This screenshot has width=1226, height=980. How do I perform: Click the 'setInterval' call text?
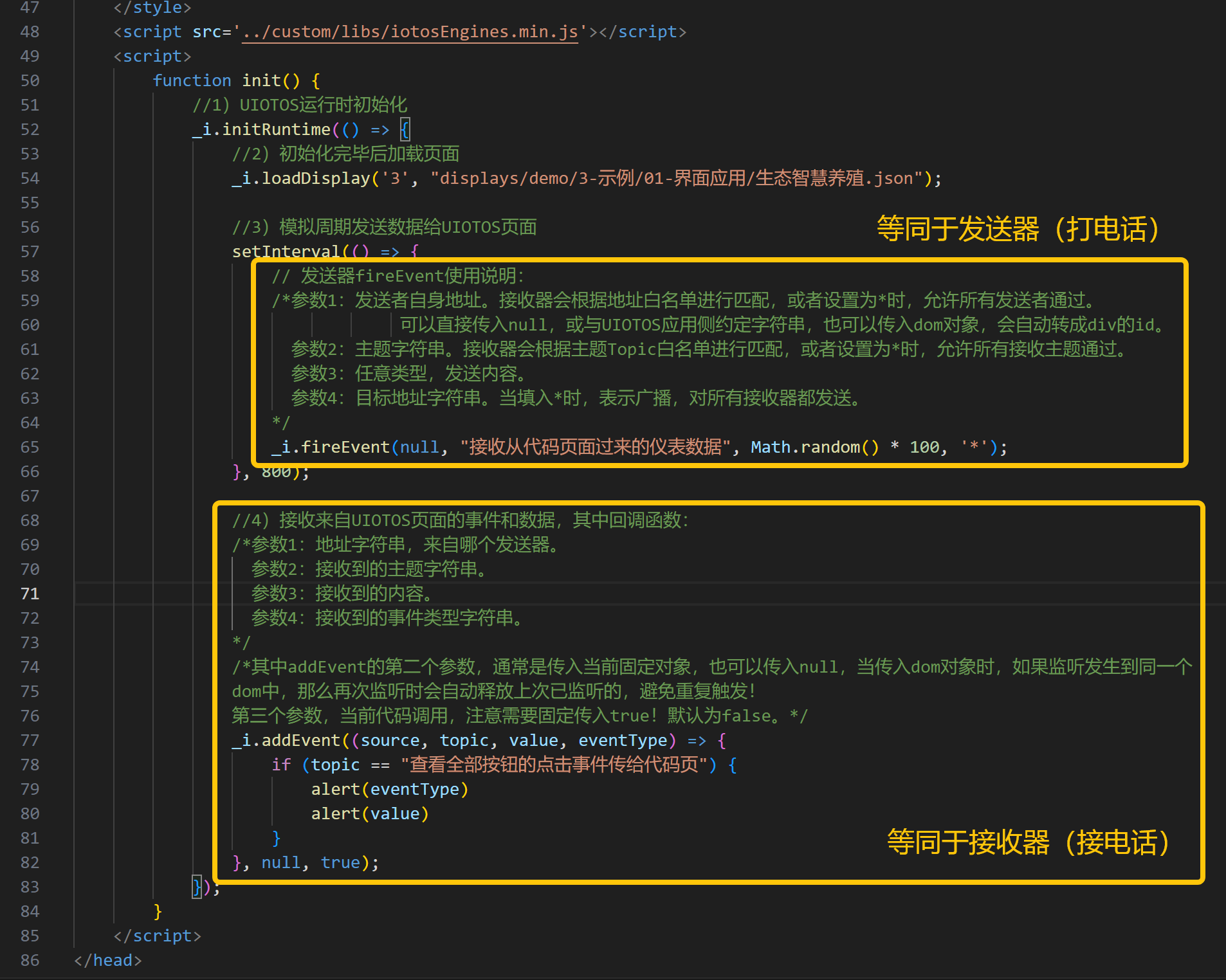pos(286,251)
